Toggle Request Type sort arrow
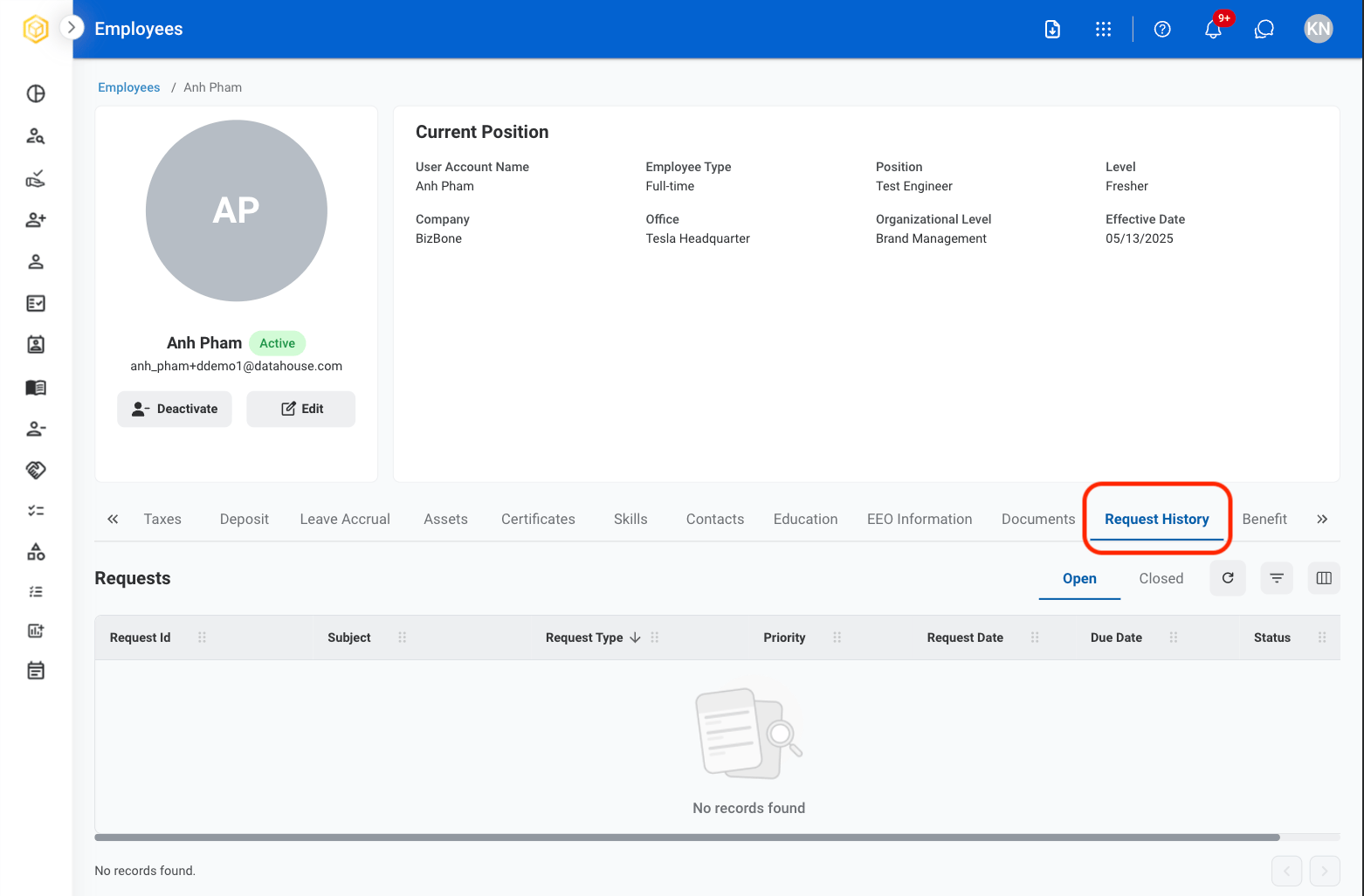Viewport: 1364px width, 896px height. click(635, 638)
